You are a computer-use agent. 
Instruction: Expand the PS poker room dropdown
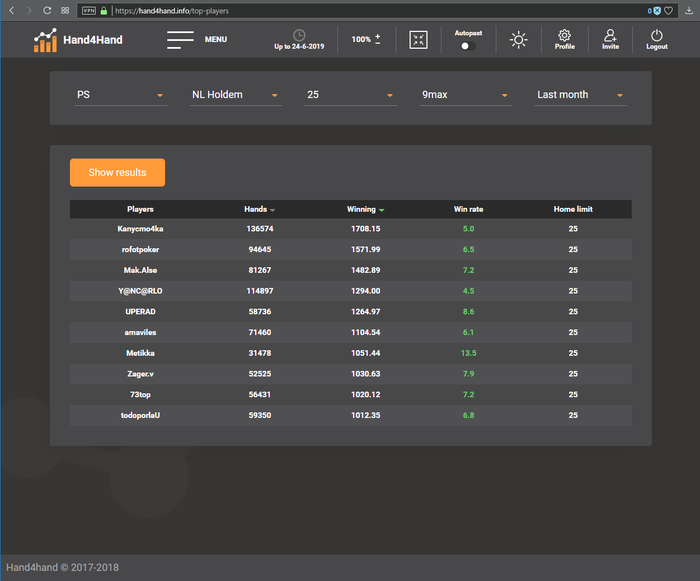[121, 95]
